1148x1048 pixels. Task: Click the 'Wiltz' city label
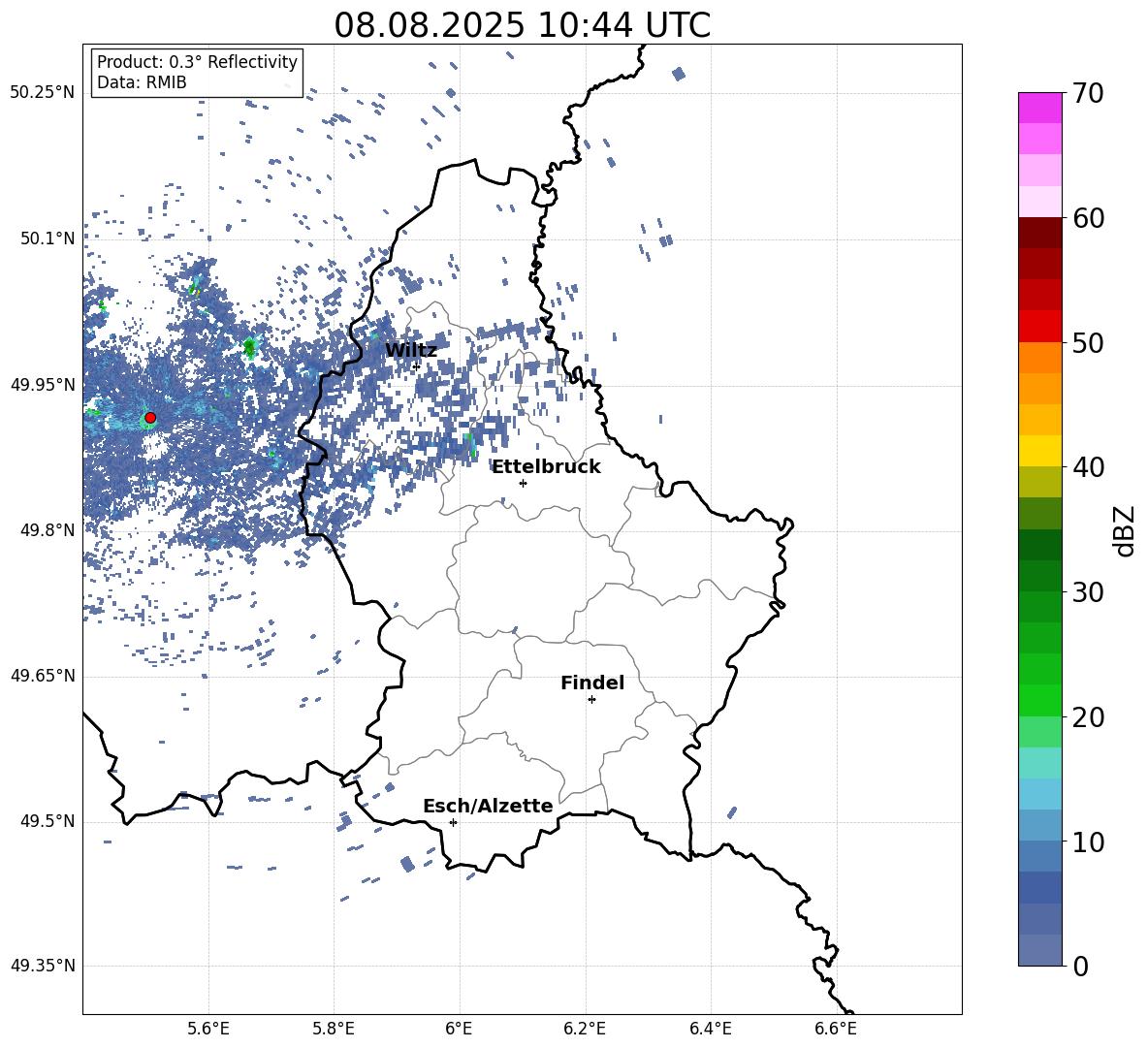pyautogui.click(x=411, y=351)
